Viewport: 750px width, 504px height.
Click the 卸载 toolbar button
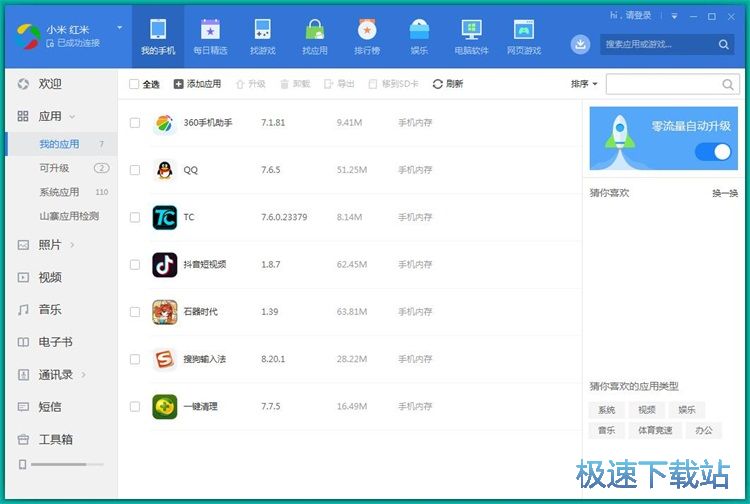(295, 84)
